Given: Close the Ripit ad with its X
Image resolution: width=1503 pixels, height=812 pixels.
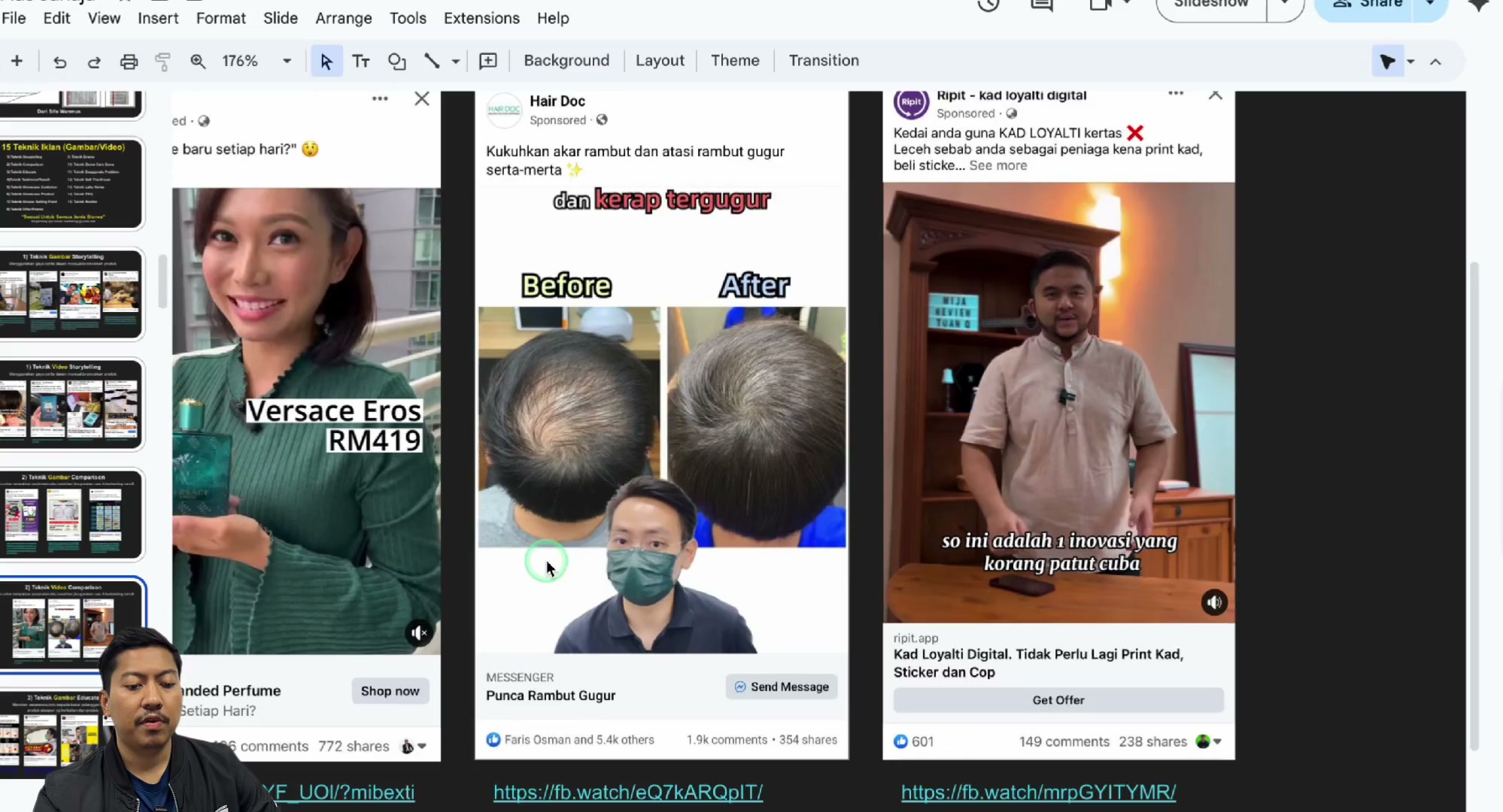Looking at the screenshot, I should [x=1215, y=95].
